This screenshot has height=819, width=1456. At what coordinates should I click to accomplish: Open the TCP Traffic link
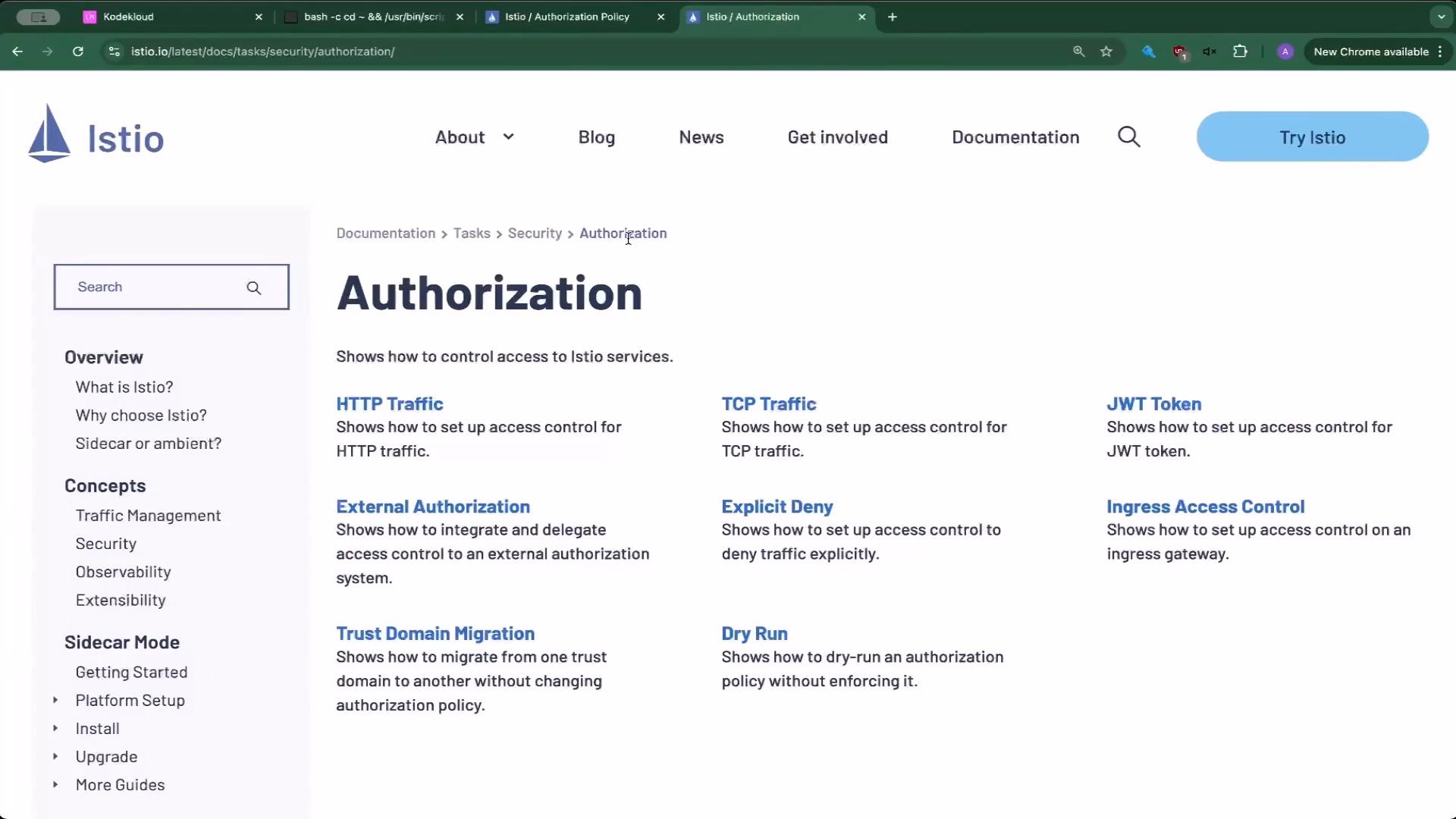click(769, 404)
